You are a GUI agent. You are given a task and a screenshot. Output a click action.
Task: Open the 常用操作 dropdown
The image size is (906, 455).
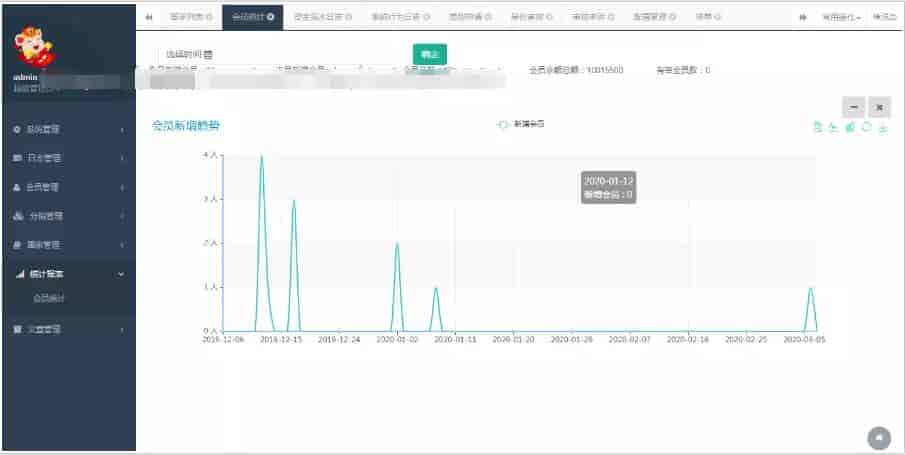840,17
